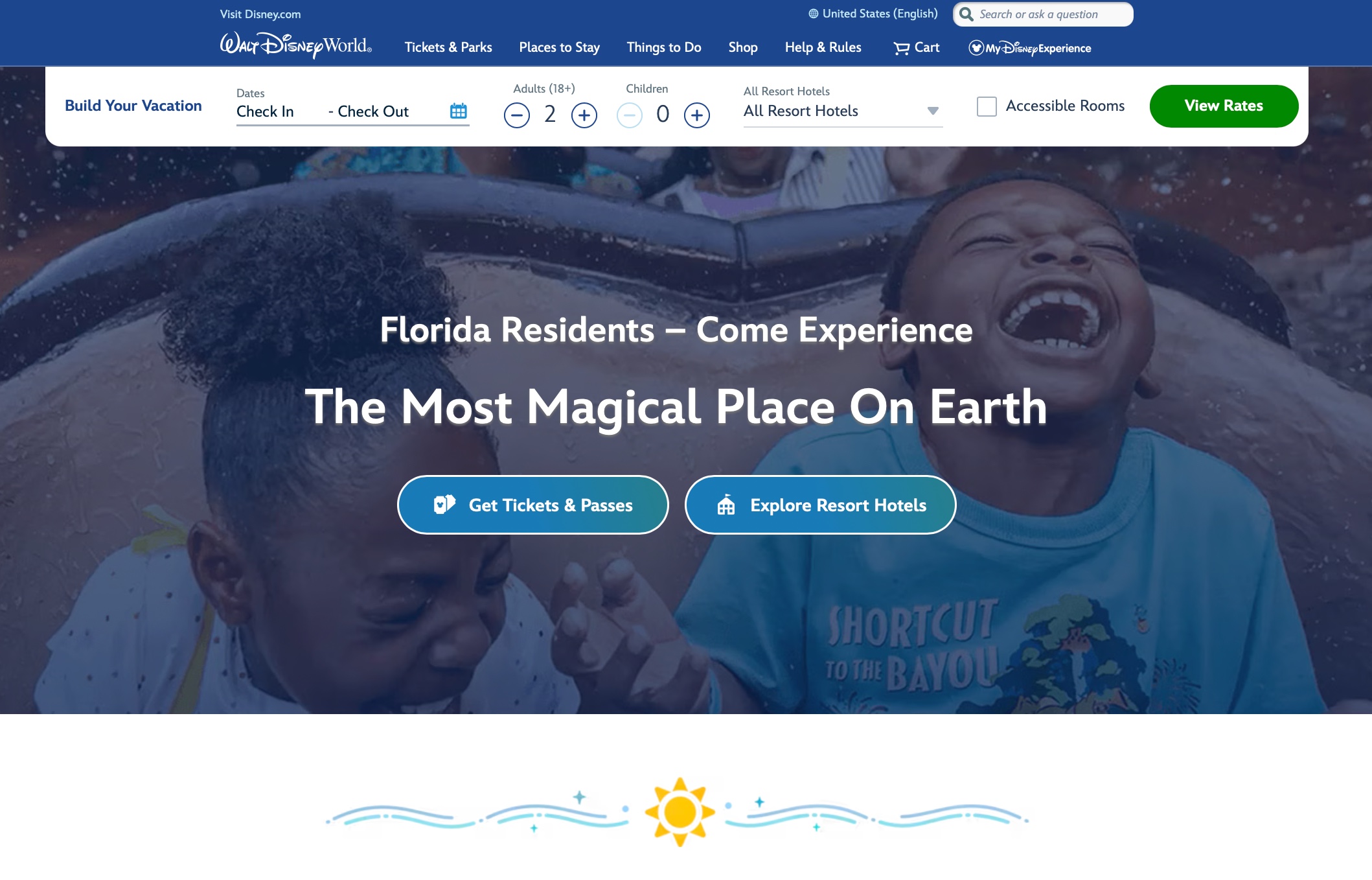Click Explore Resort Hotels button
The width and height of the screenshot is (1372, 880).
point(820,505)
